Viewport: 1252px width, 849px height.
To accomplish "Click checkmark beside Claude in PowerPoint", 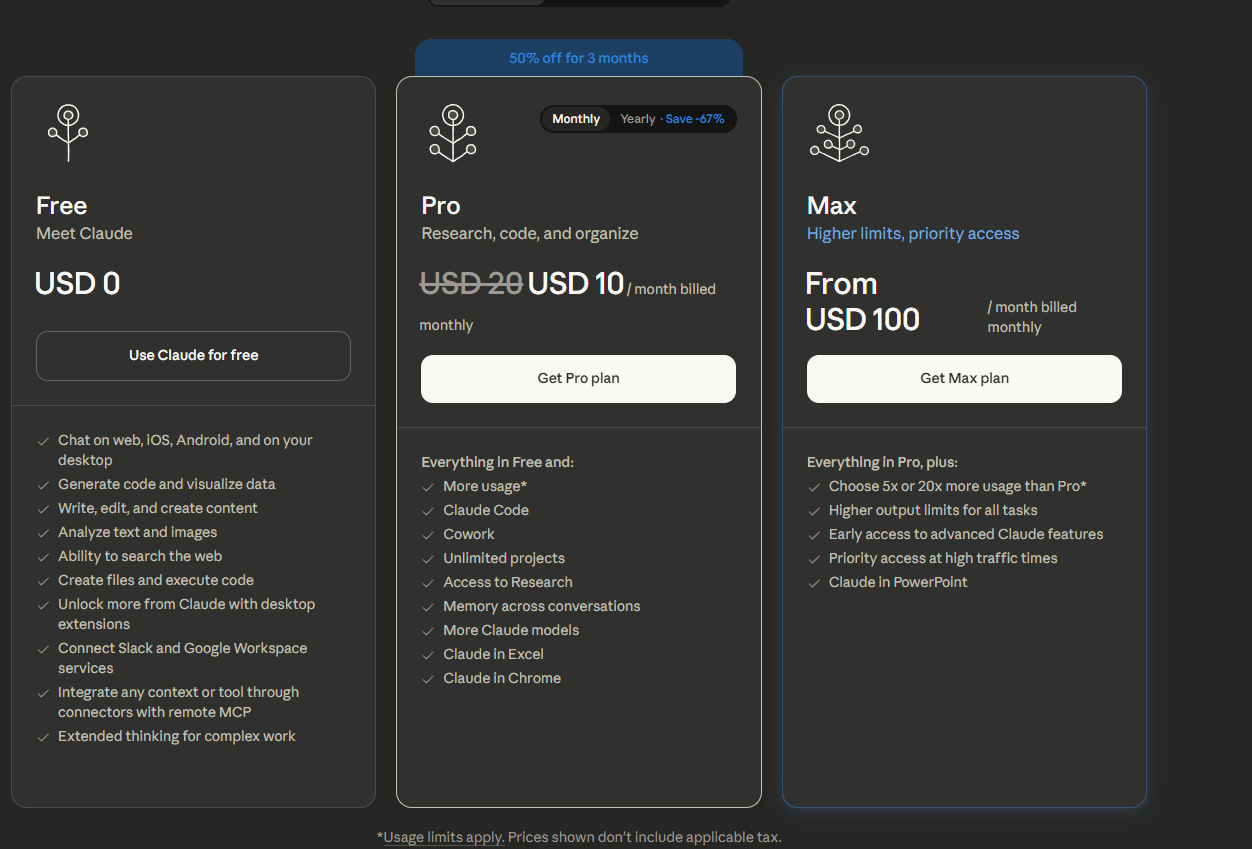I will pyautogui.click(x=814, y=582).
